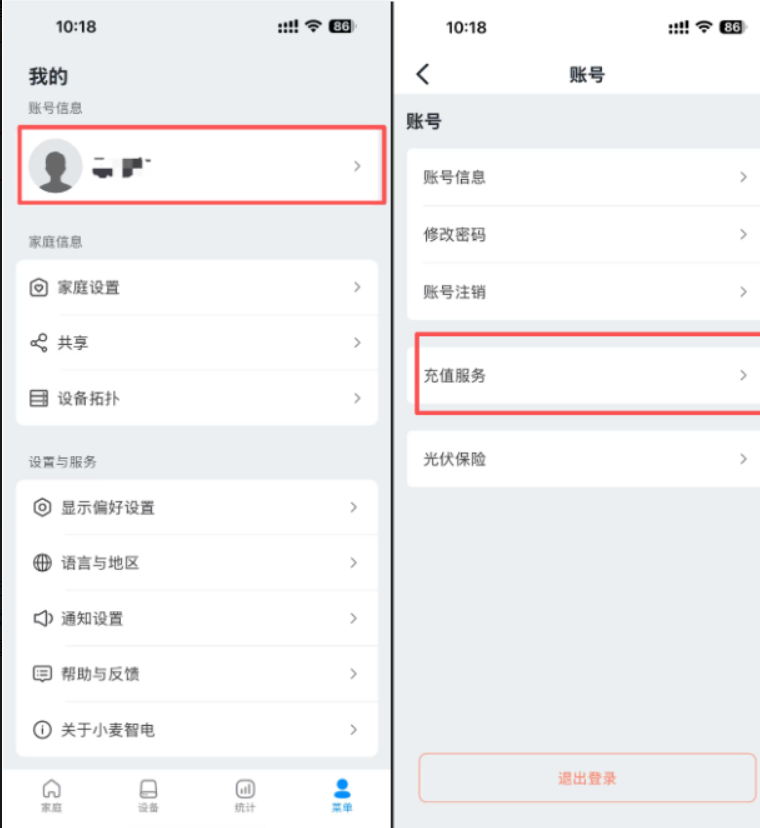
Task: Tap the 家庭设置 shield icon
Action: [39, 288]
